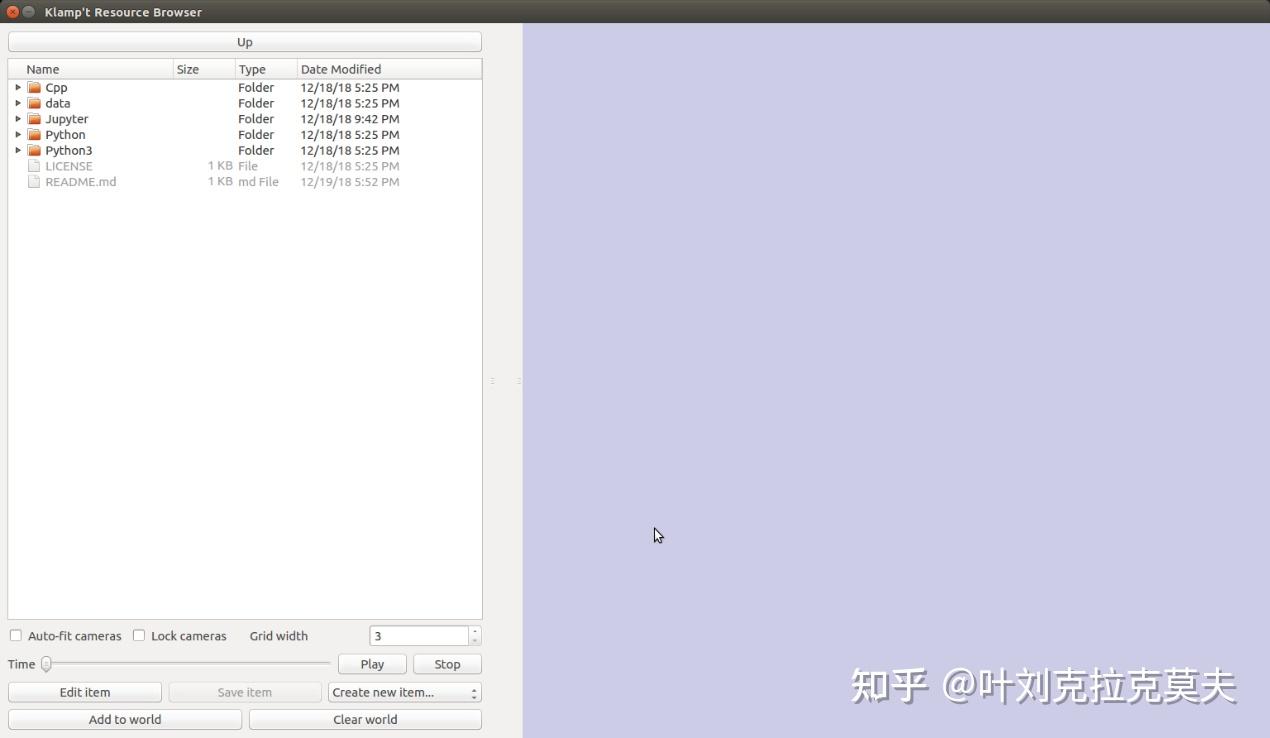Select the Python3 folder name

click(x=69, y=151)
